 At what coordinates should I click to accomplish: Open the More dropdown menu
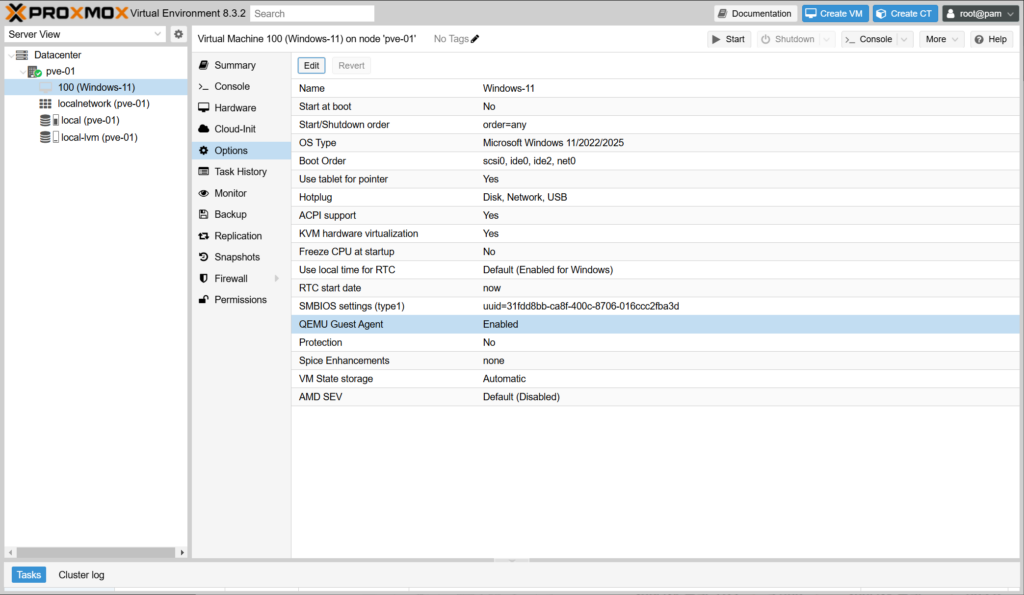941,39
